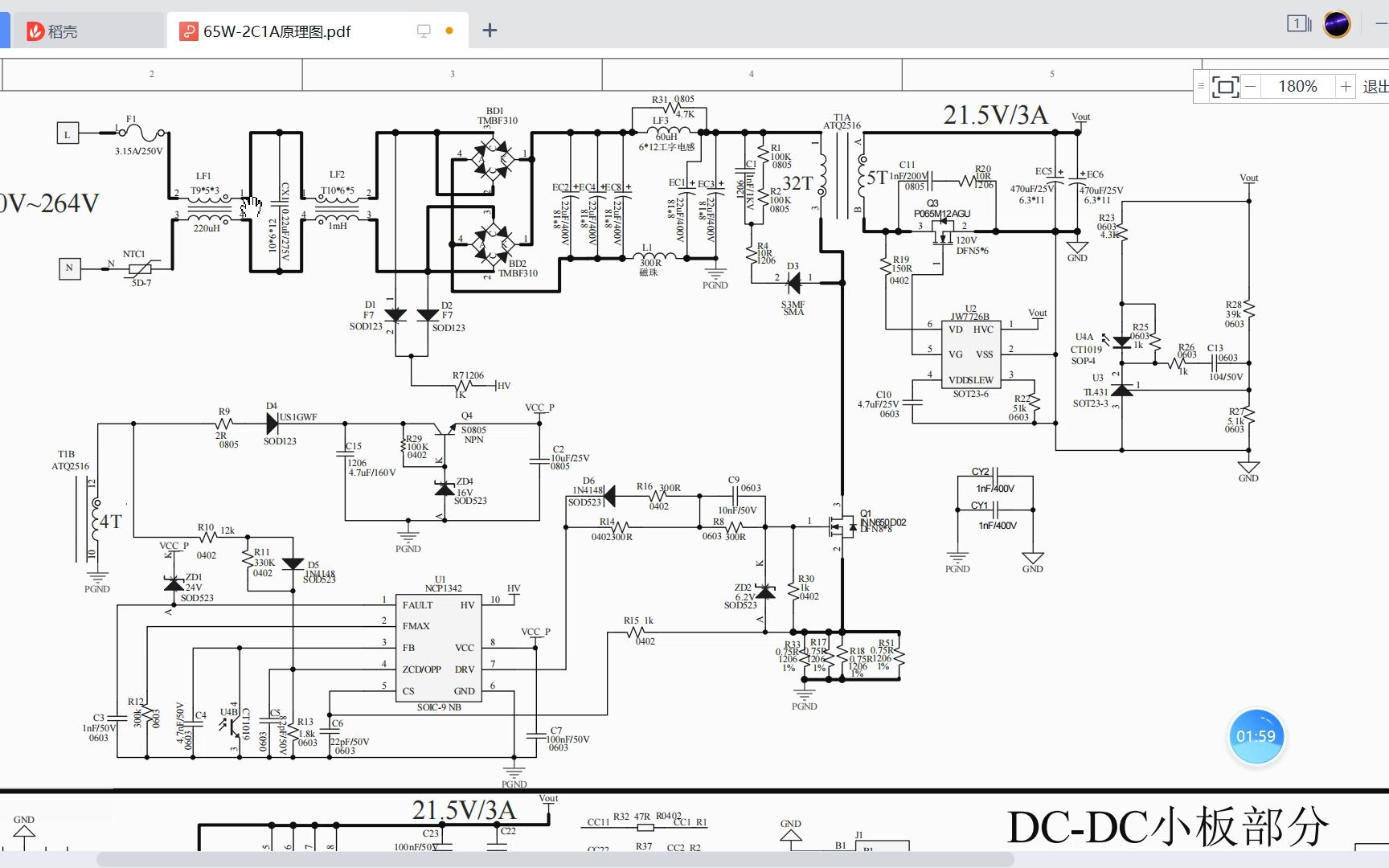Viewport: 1389px width, 868px height.
Task: Click the fit-to-screen icon
Action: coord(1225,86)
